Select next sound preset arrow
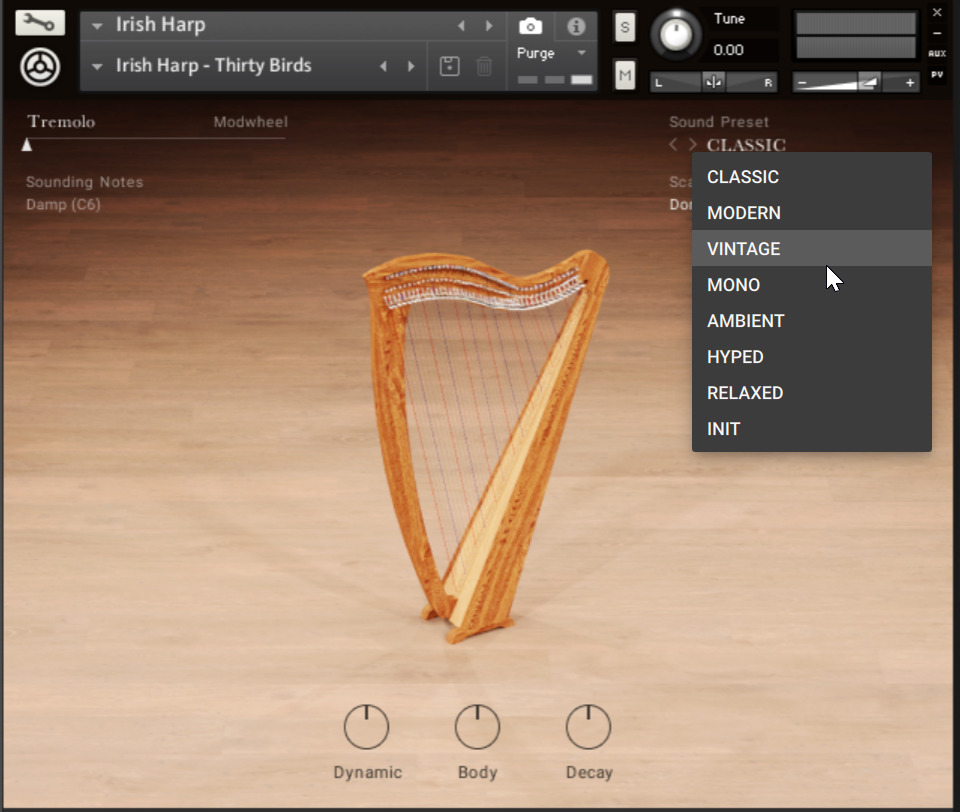The height and width of the screenshot is (812, 960). 692,145
